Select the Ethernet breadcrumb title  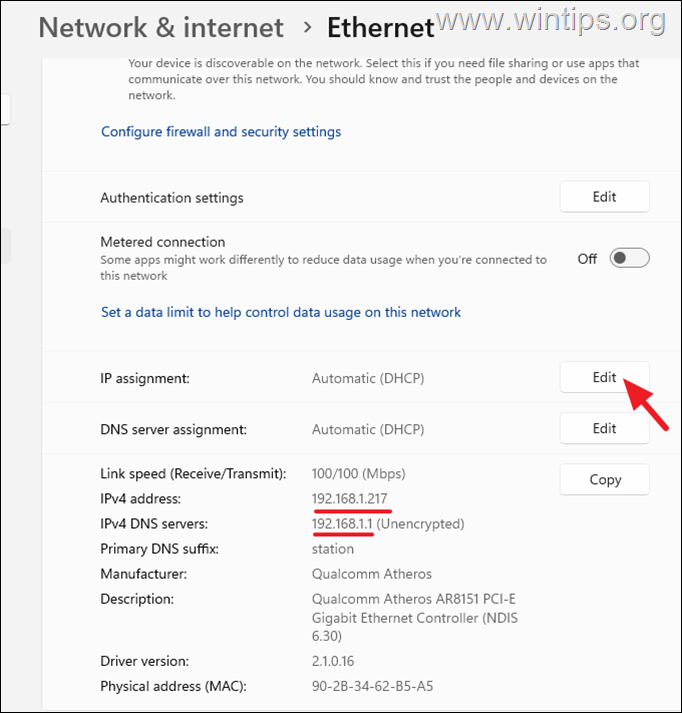click(381, 28)
